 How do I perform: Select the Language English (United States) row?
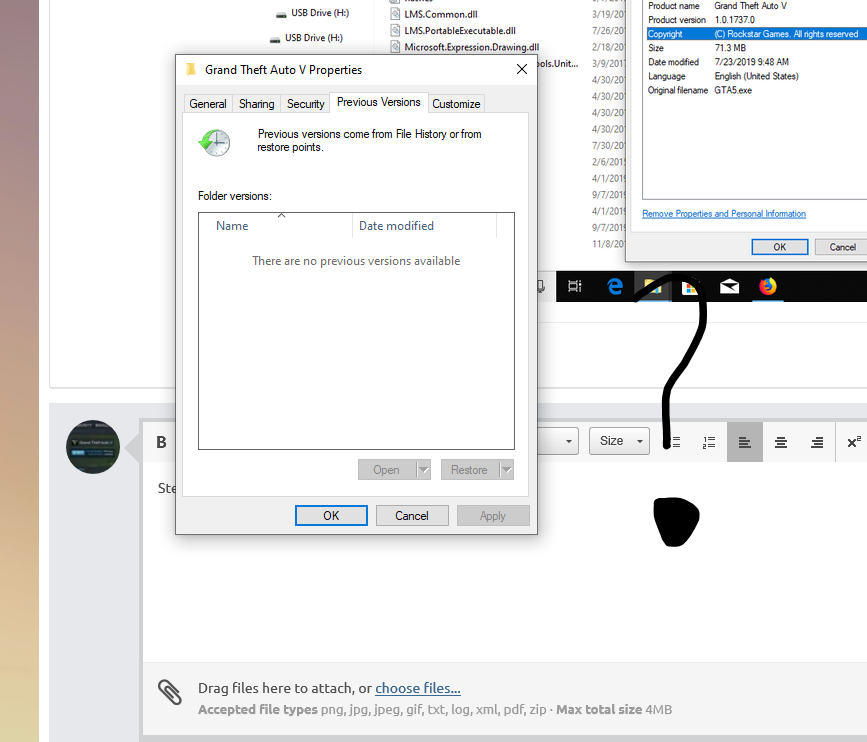click(756, 76)
